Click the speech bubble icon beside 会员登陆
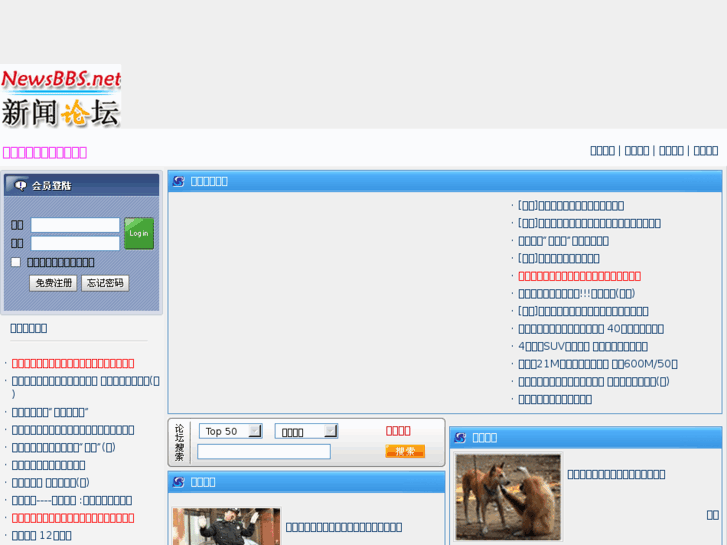The width and height of the screenshot is (727, 545). pyautogui.click(x=20, y=186)
